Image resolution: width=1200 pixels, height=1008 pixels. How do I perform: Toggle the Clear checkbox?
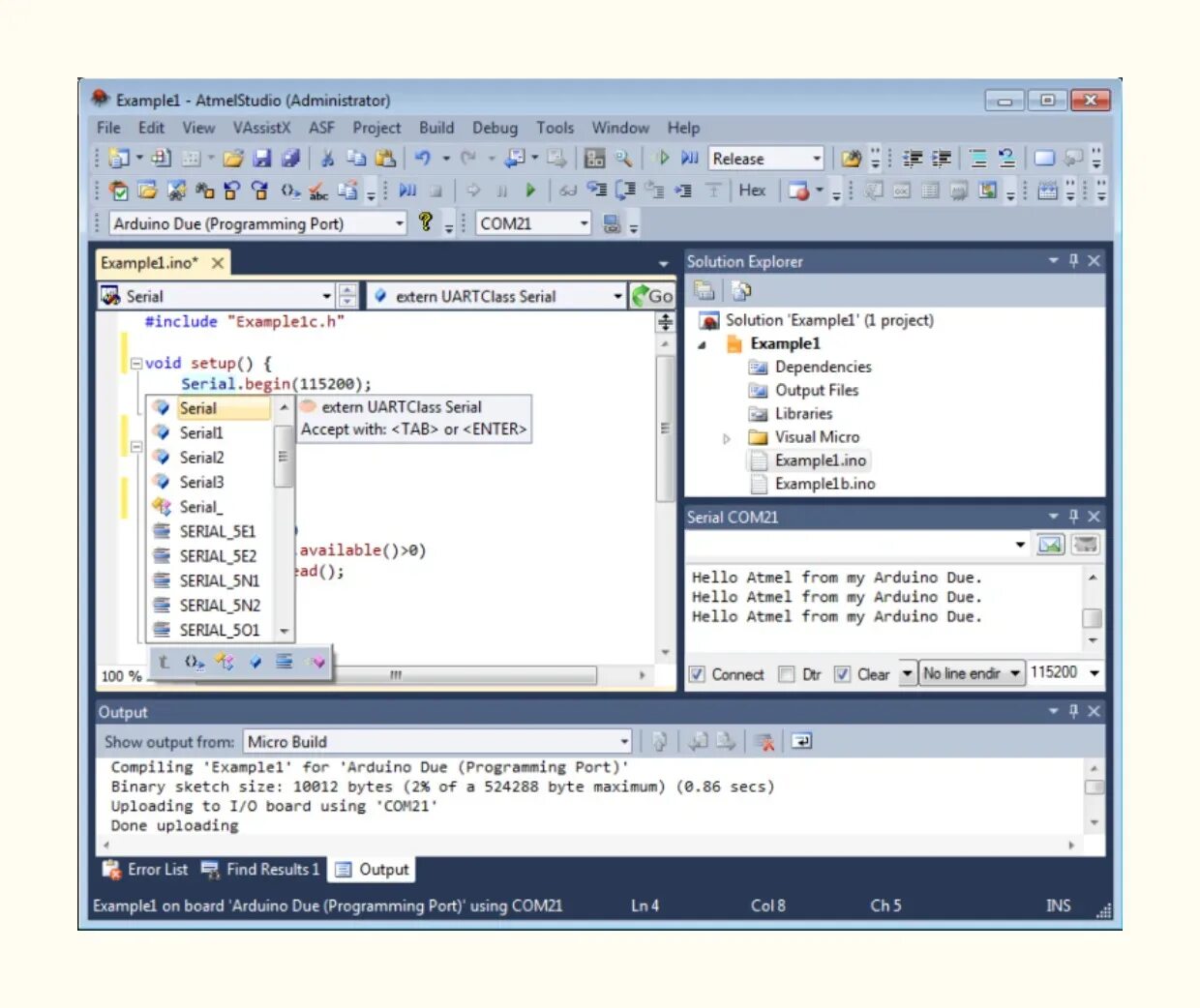click(x=842, y=674)
